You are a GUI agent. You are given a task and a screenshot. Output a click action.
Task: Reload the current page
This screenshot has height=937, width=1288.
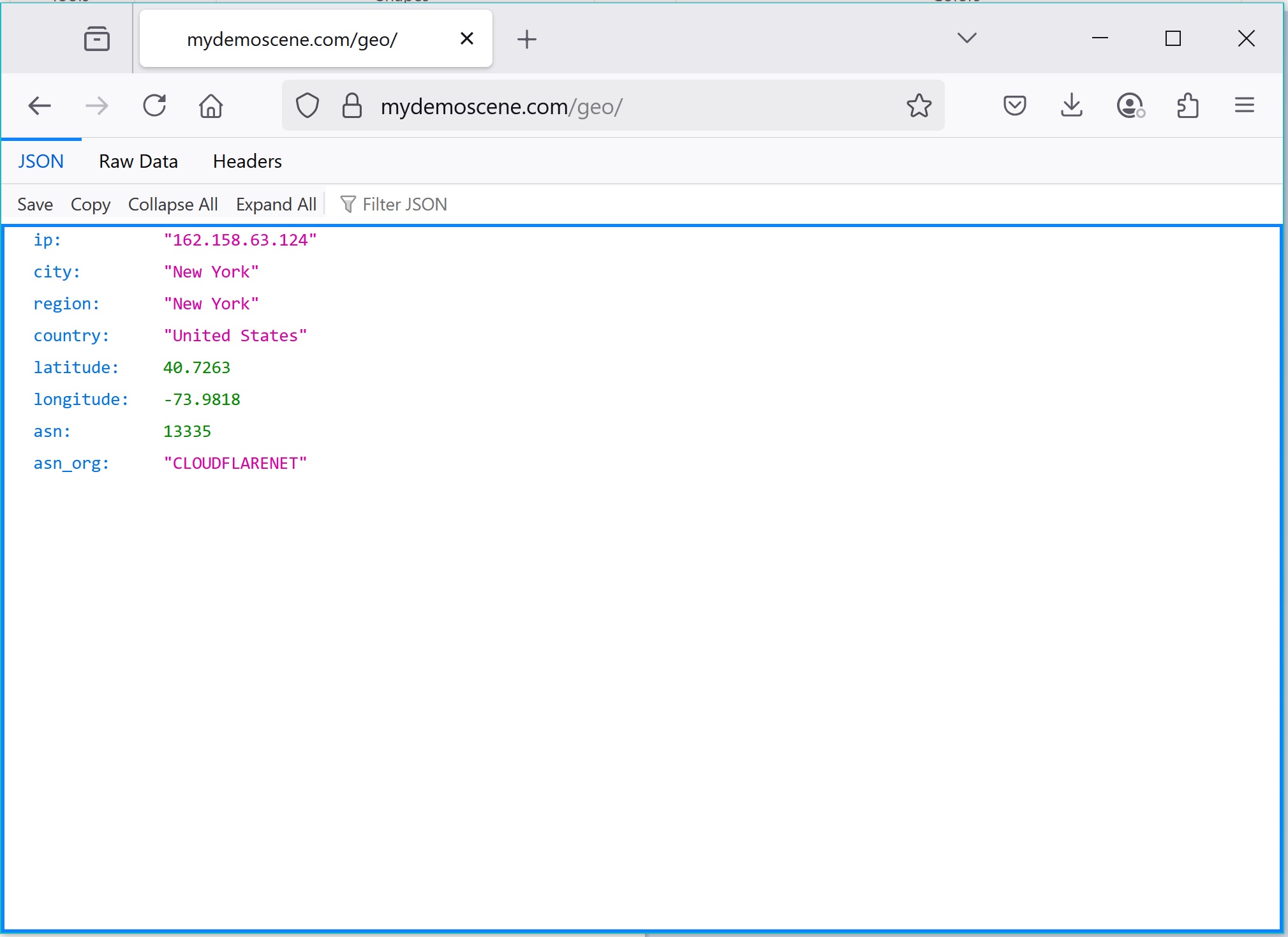(154, 105)
